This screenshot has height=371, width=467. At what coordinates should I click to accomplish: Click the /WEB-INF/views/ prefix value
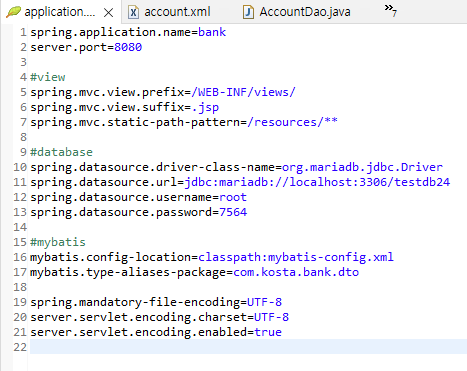(243, 92)
